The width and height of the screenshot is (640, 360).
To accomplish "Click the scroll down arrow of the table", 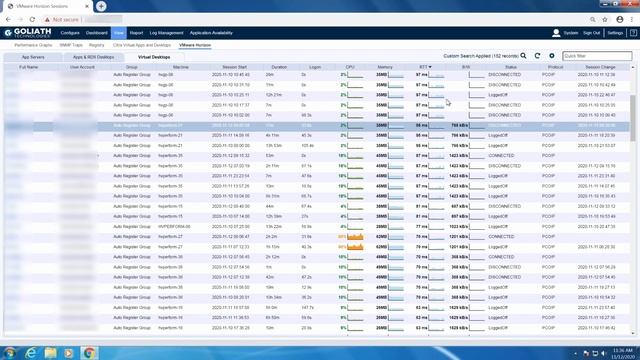I will click(633, 333).
